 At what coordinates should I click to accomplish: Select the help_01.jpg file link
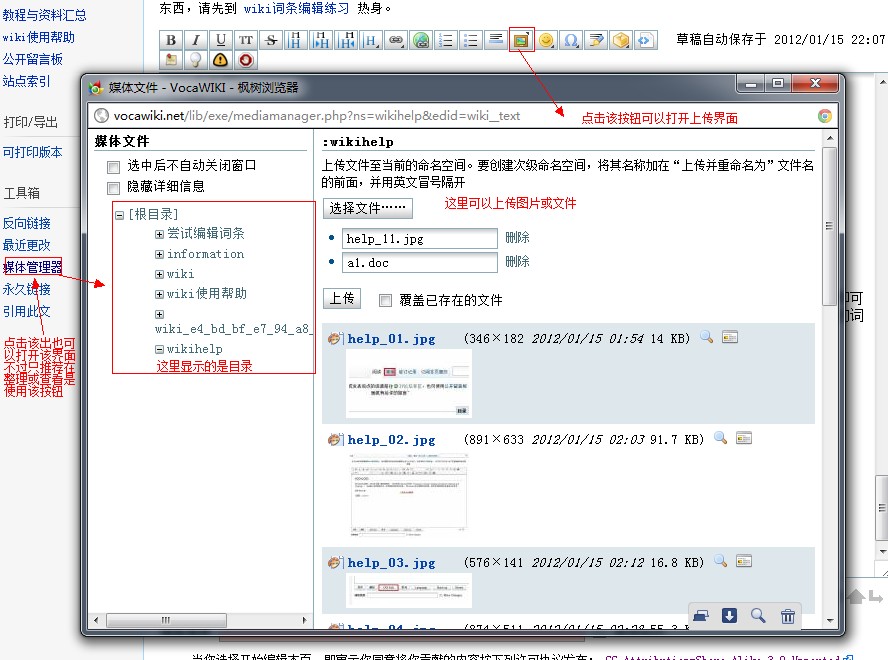point(391,339)
